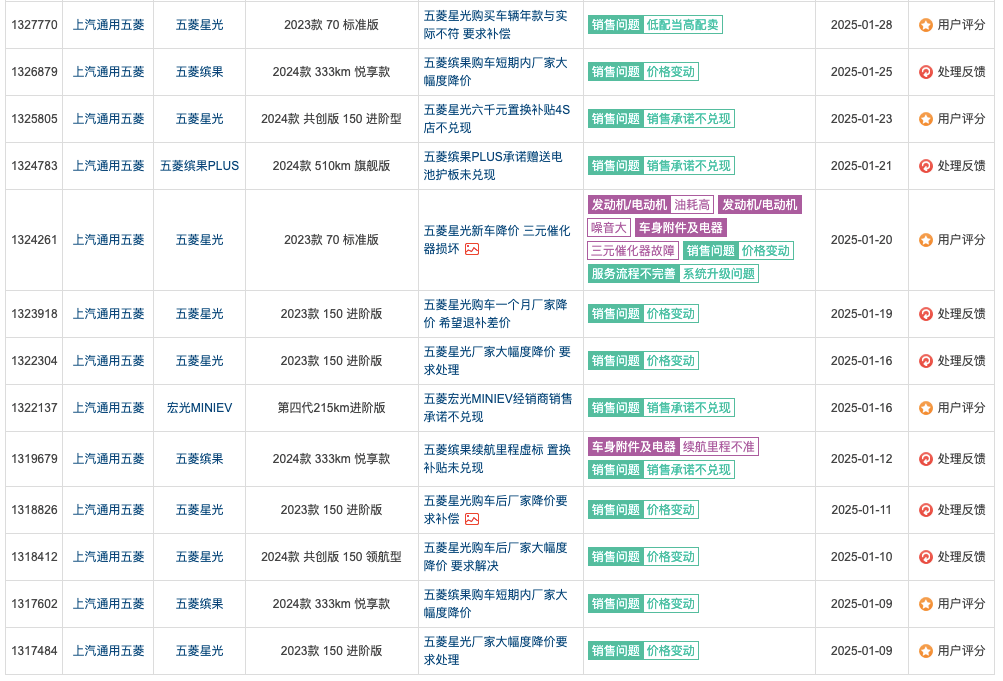Viewport: 1003px width, 681px height.
Task: Click trim 2024款 共创版 150 进阶型
Action: pyautogui.click(x=331, y=119)
